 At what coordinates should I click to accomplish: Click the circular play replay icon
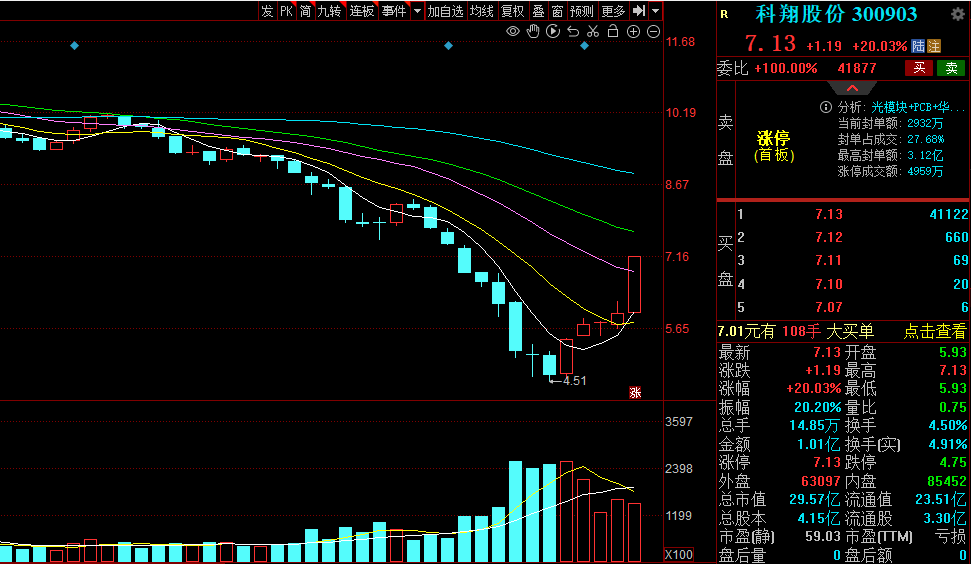tap(553, 32)
